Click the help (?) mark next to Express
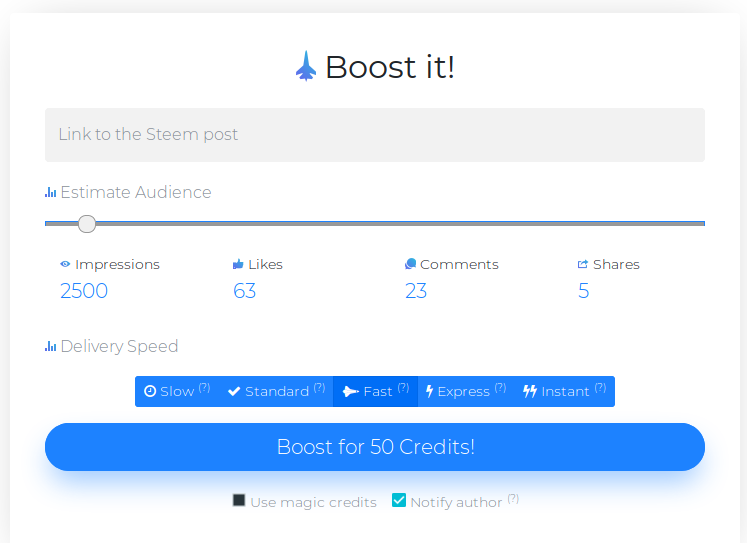Viewport: 747px width, 543px height. point(500,388)
